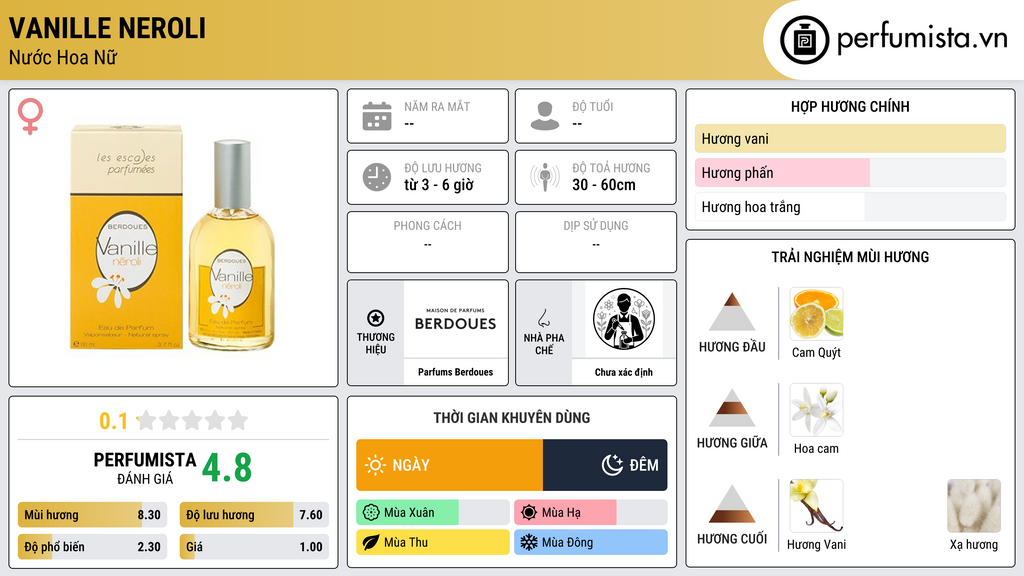
Task: Click the person silhouette age icon
Action: tap(545, 116)
